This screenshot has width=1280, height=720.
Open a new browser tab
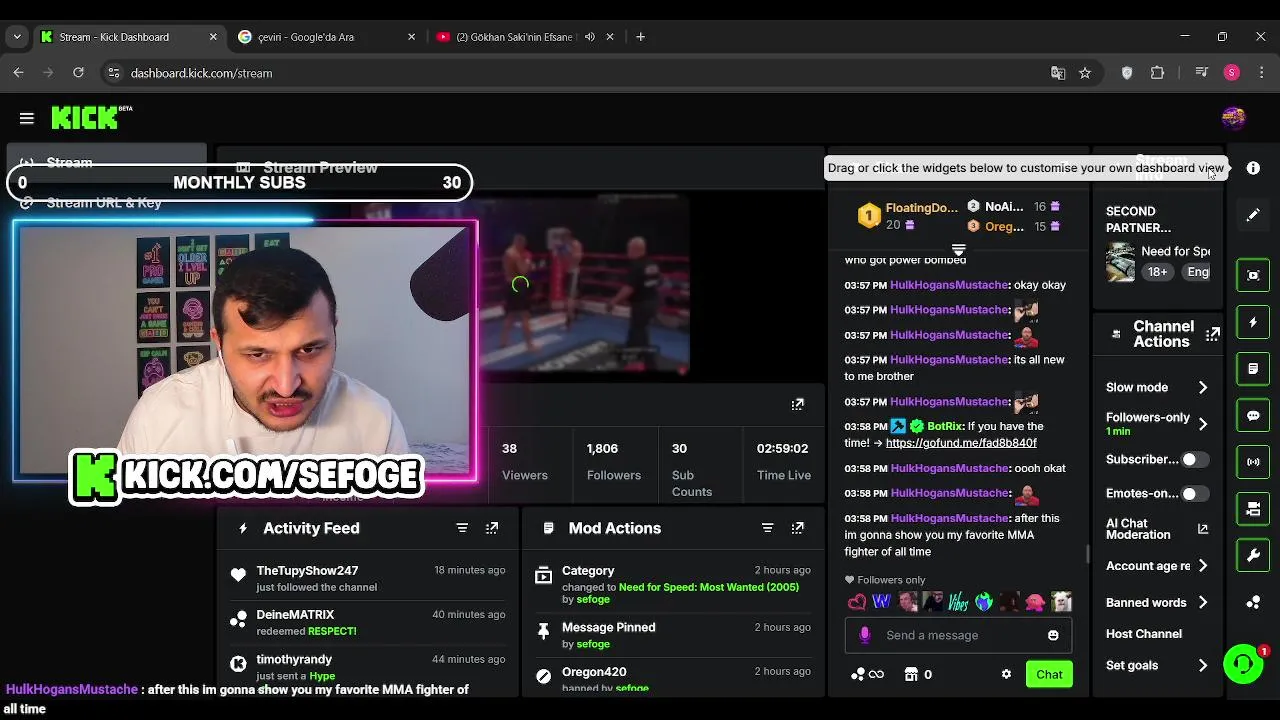click(640, 37)
